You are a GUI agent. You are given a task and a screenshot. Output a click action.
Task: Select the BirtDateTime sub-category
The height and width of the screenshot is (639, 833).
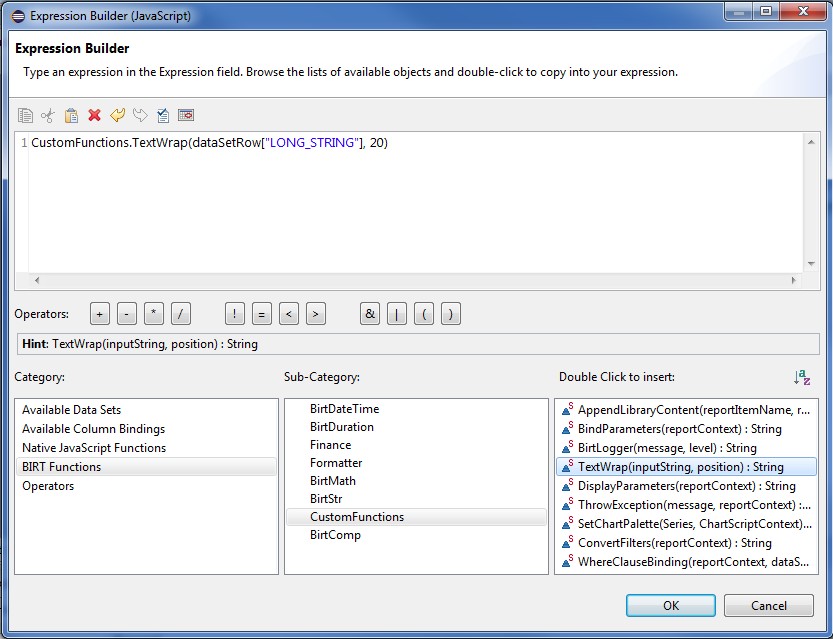(344, 409)
